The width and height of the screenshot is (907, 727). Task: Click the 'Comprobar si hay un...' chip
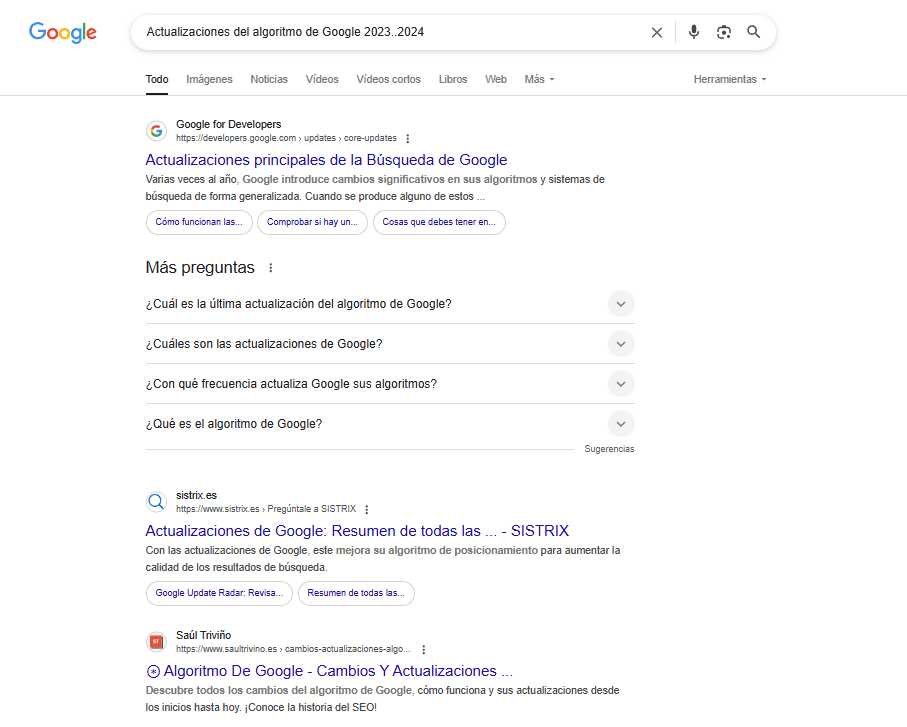tap(312, 222)
